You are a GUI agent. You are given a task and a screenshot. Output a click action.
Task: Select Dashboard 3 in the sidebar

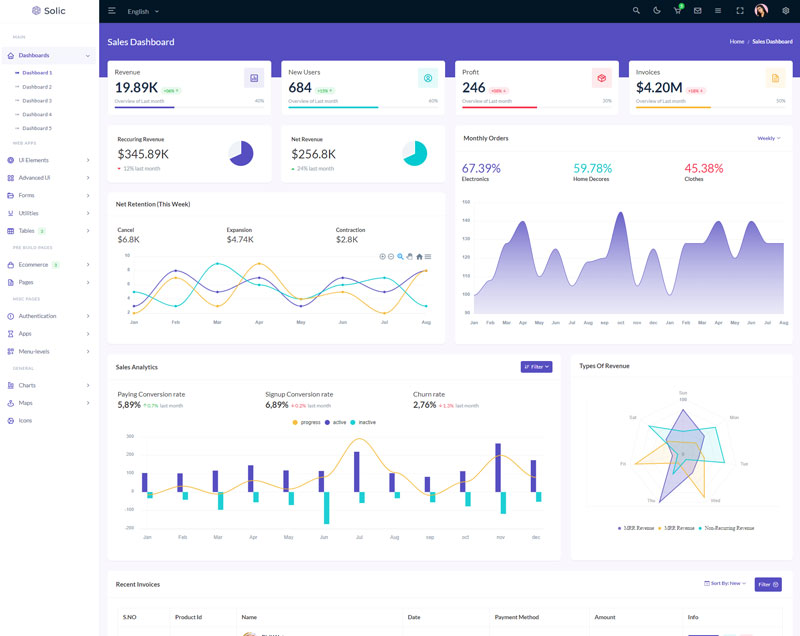click(x=37, y=101)
